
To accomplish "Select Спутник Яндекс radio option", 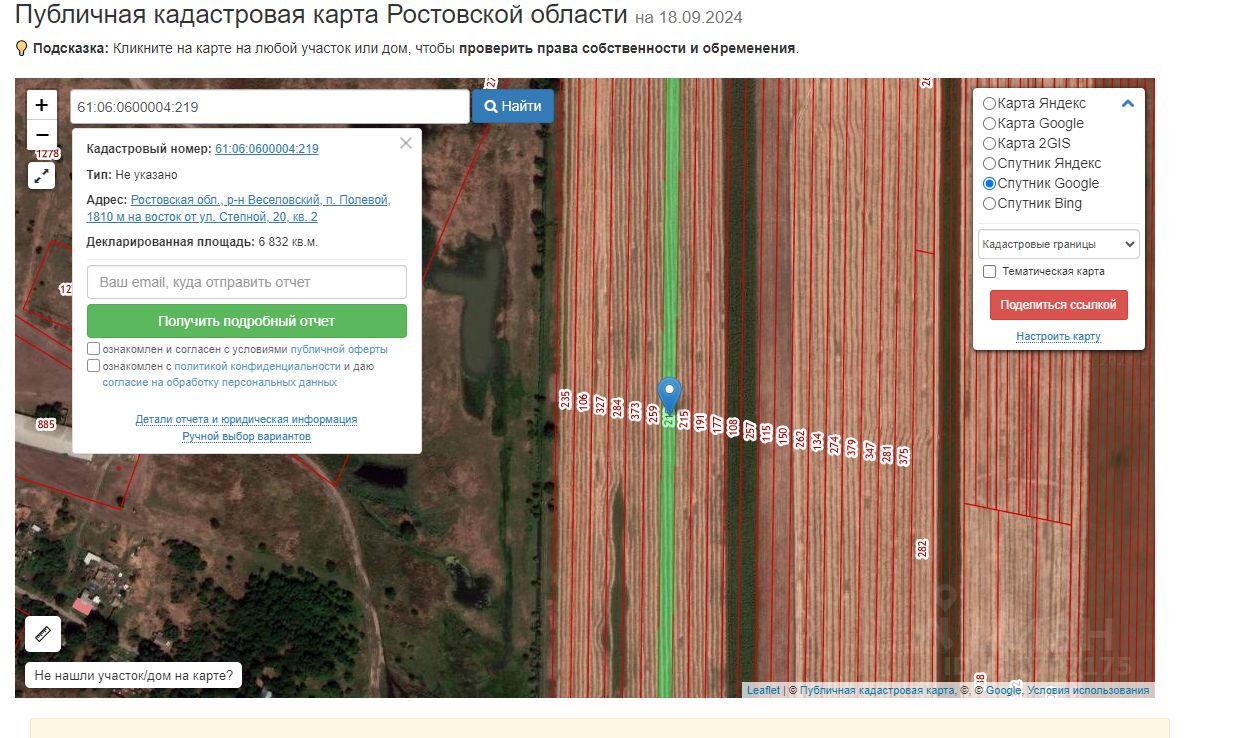I will tap(989, 163).
